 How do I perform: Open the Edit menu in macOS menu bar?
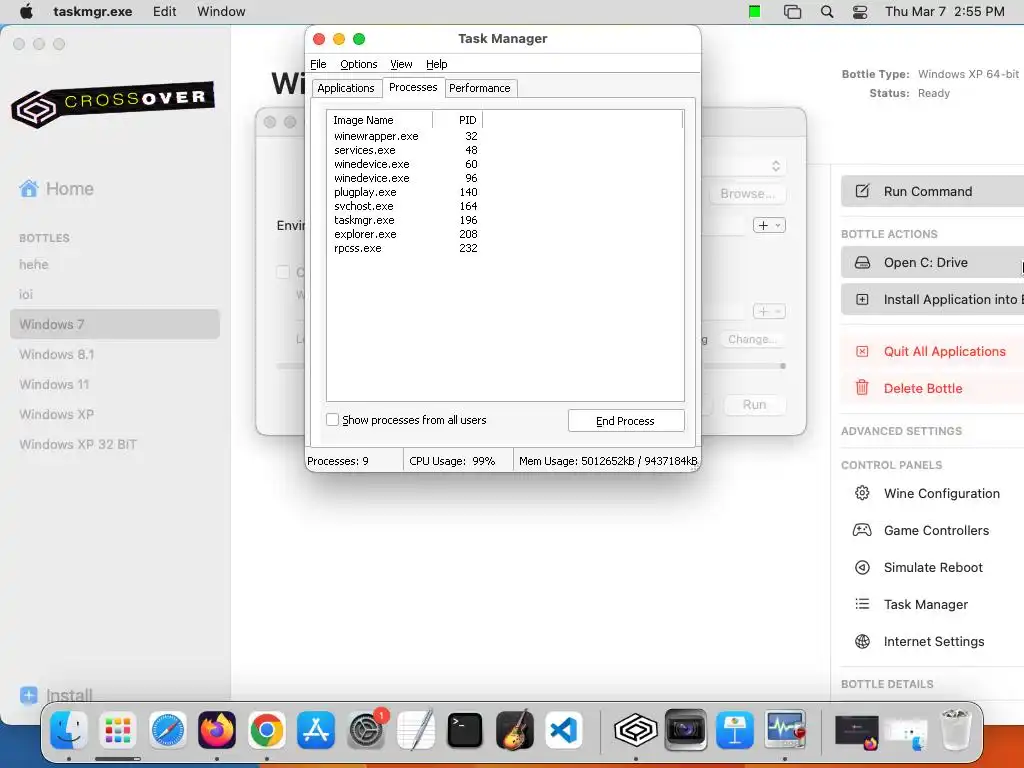pos(165,11)
